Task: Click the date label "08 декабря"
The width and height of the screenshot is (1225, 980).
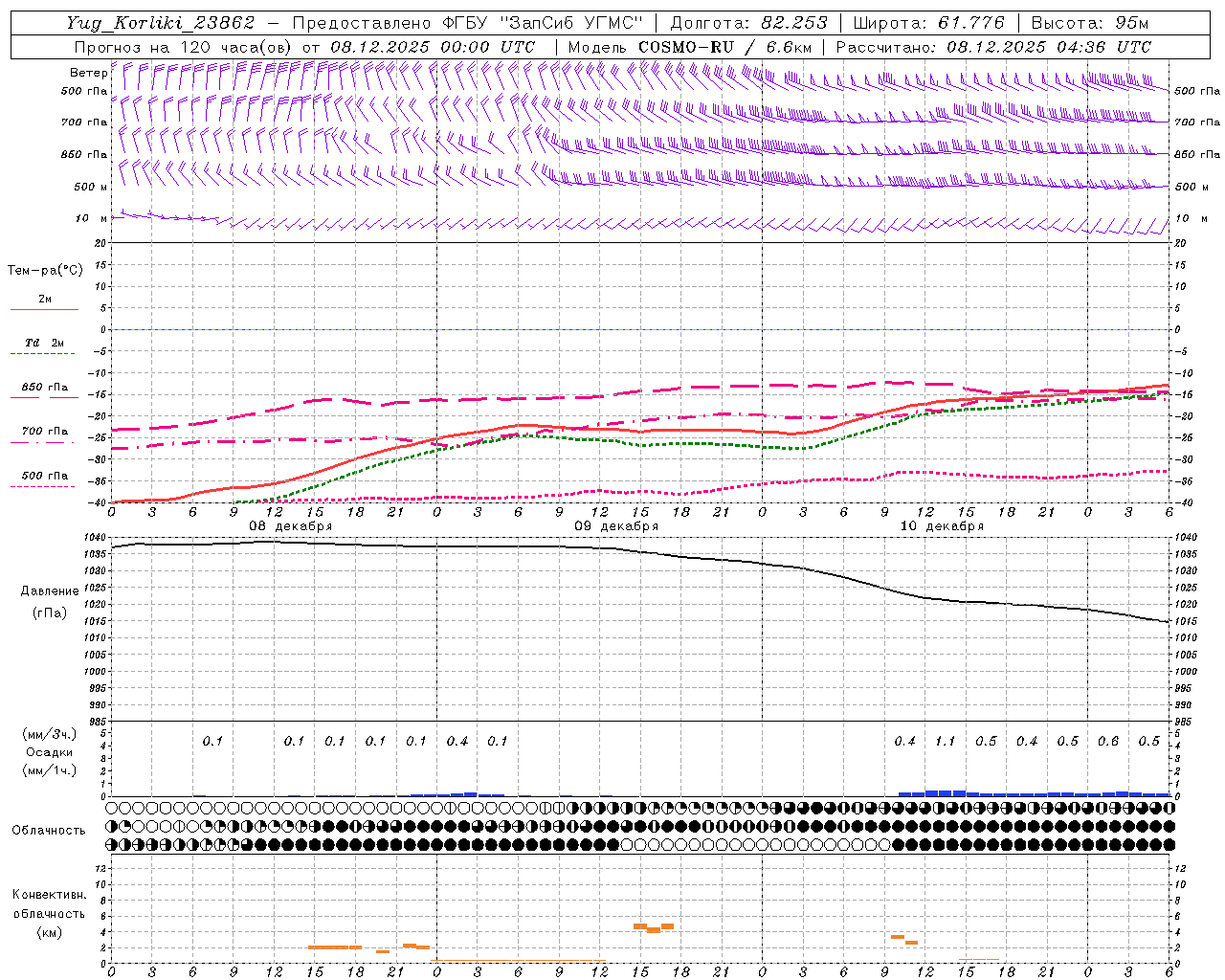Action: click(291, 526)
